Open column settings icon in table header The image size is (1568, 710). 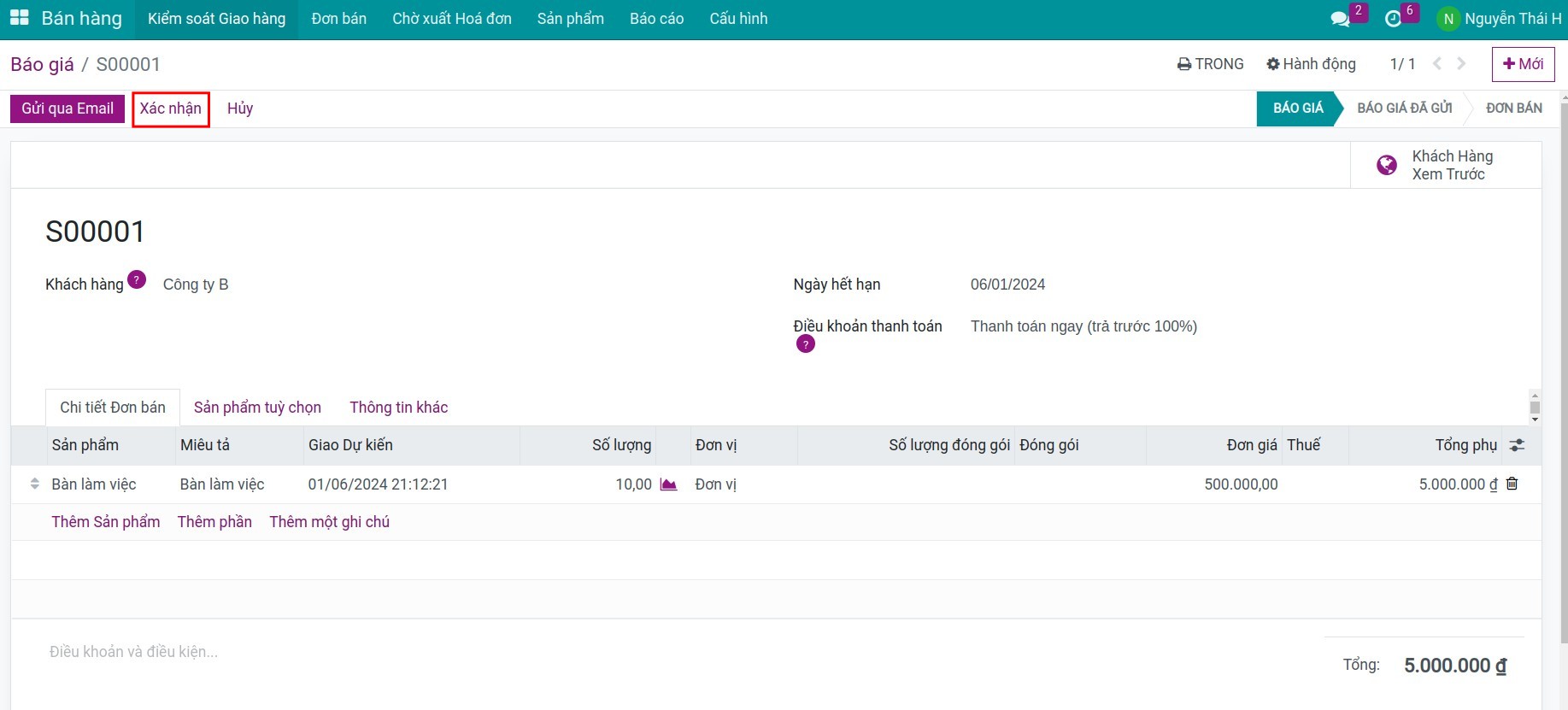pos(1517,445)
